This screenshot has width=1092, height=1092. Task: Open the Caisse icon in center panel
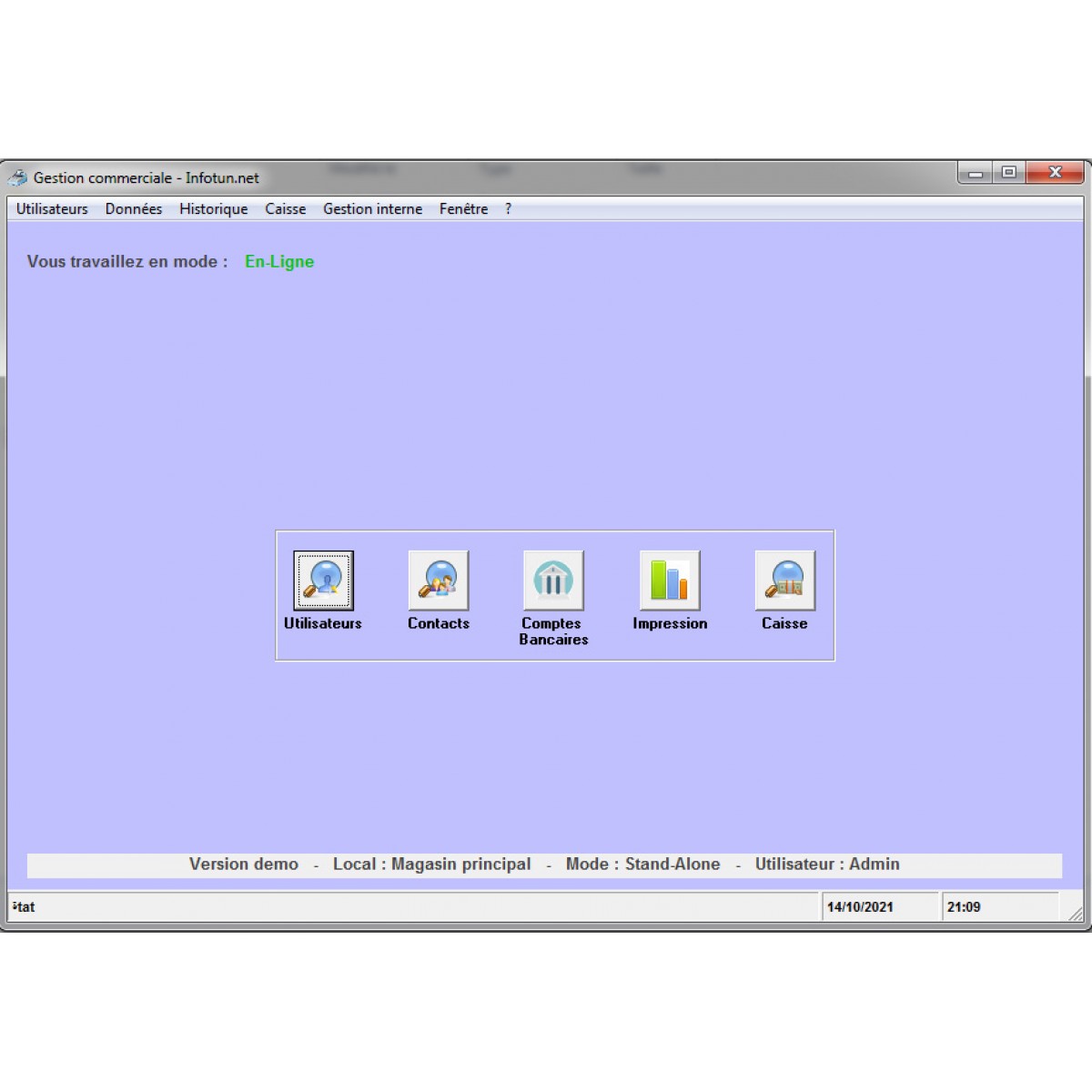click(x=784, y=581)
